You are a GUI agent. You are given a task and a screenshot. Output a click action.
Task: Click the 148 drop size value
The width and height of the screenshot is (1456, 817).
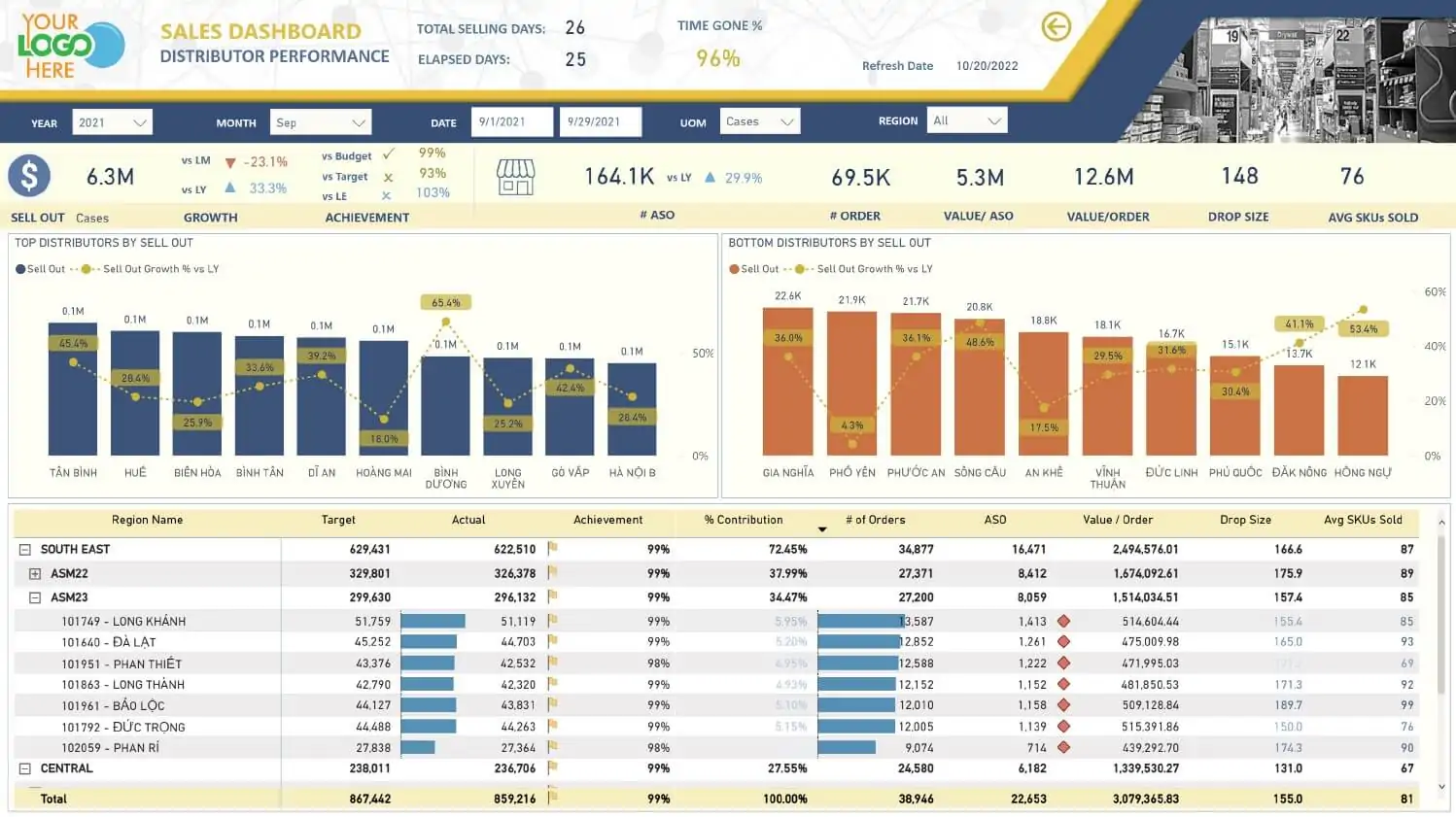pos(1239,176)
